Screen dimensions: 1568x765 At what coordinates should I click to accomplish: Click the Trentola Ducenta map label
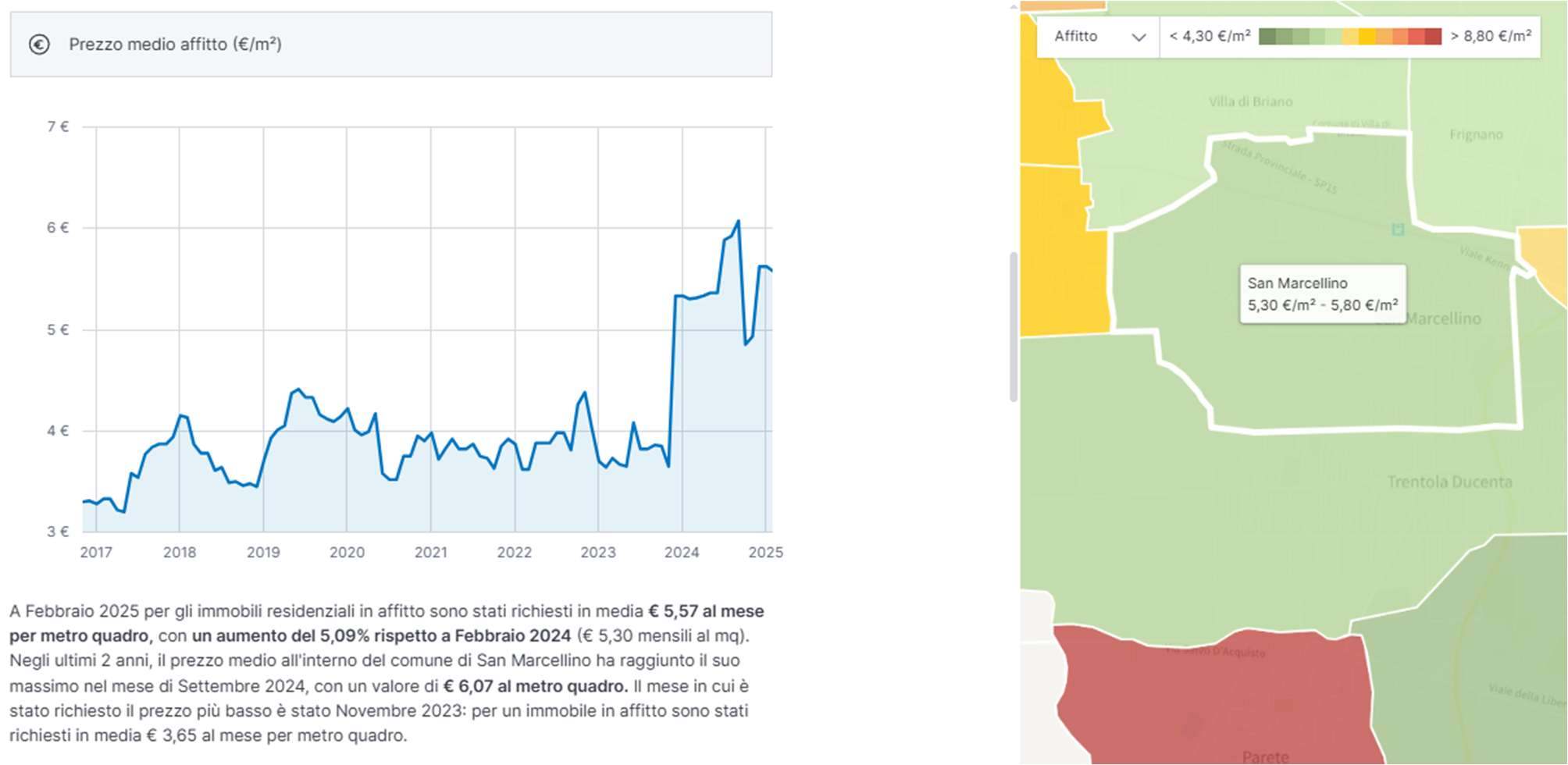[x=1449, y=482]
